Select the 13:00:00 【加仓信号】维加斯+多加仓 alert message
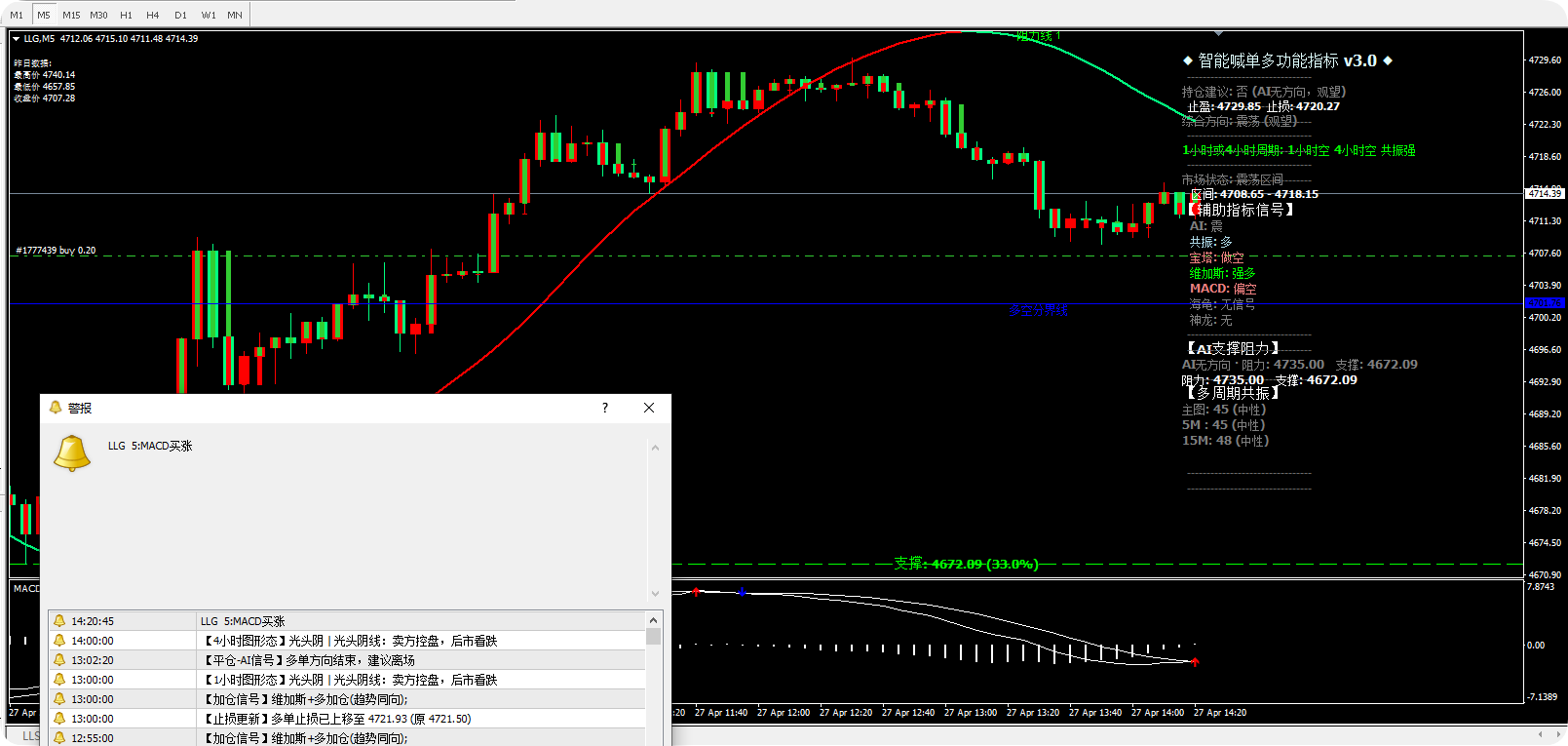 [x=304, y=699]
